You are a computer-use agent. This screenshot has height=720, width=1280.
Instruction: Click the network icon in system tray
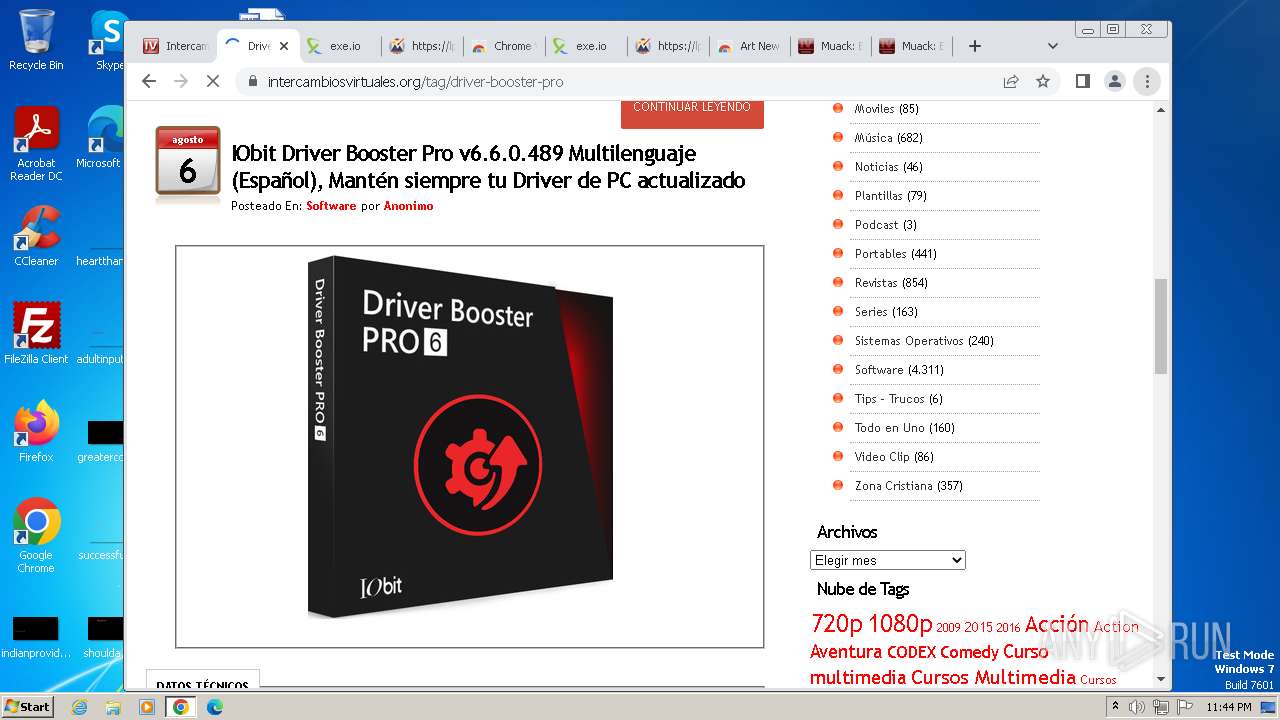[1161, 707]
